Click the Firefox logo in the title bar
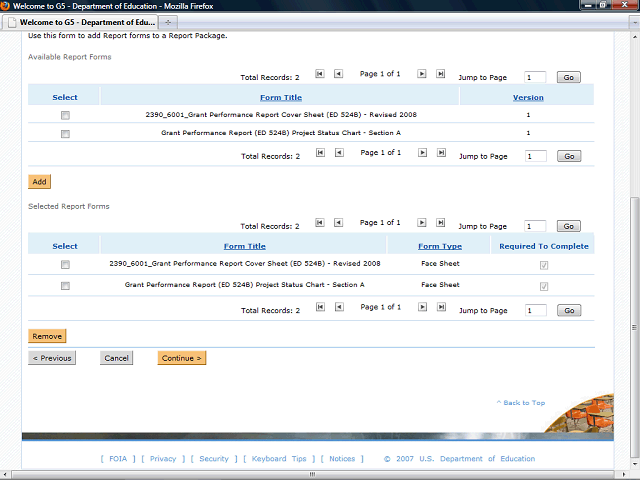Viewport: 640px width, 480px height. coord(5,6)
